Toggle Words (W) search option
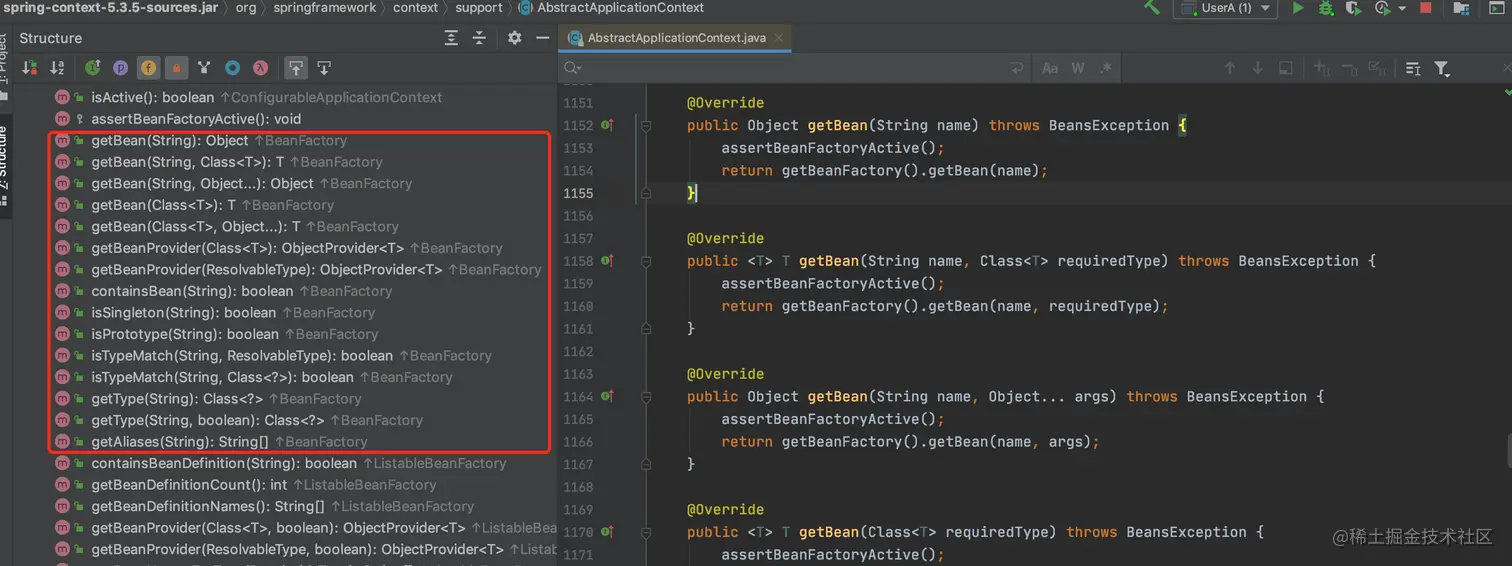The image size is (1512, 566). pyautogui.click(x=1078, y=68)
